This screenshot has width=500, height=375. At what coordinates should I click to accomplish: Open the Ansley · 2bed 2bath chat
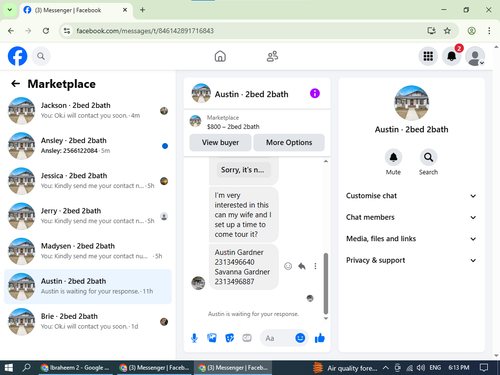88,146
